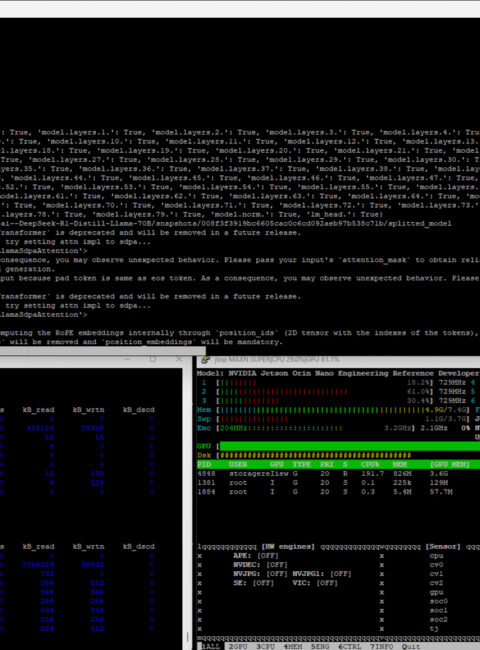Image resolution: width=480 pixels, height=650 pixels.
Task: Click the soc0 sensor row
Action: click(x=439, y=601)
